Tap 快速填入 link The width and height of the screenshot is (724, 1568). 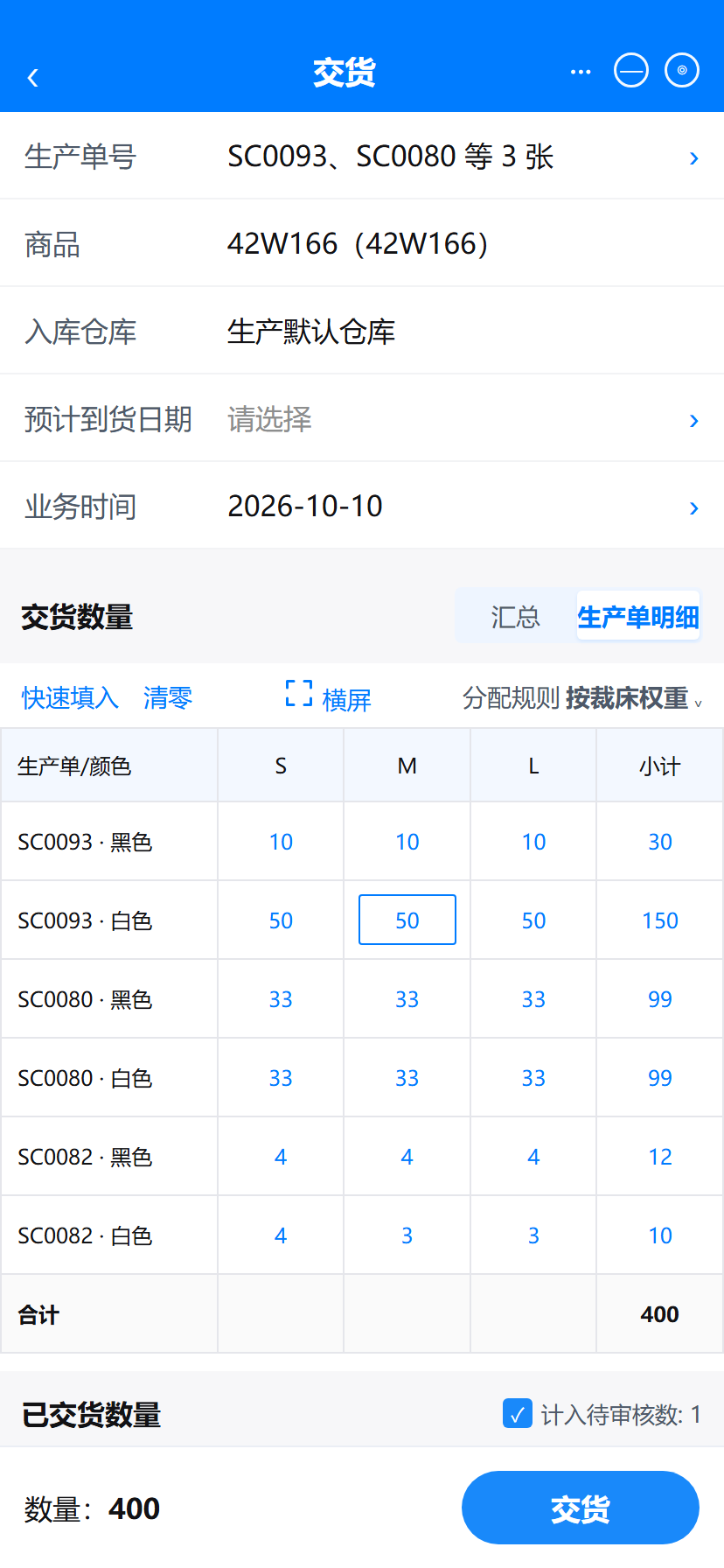click(70, 697)
